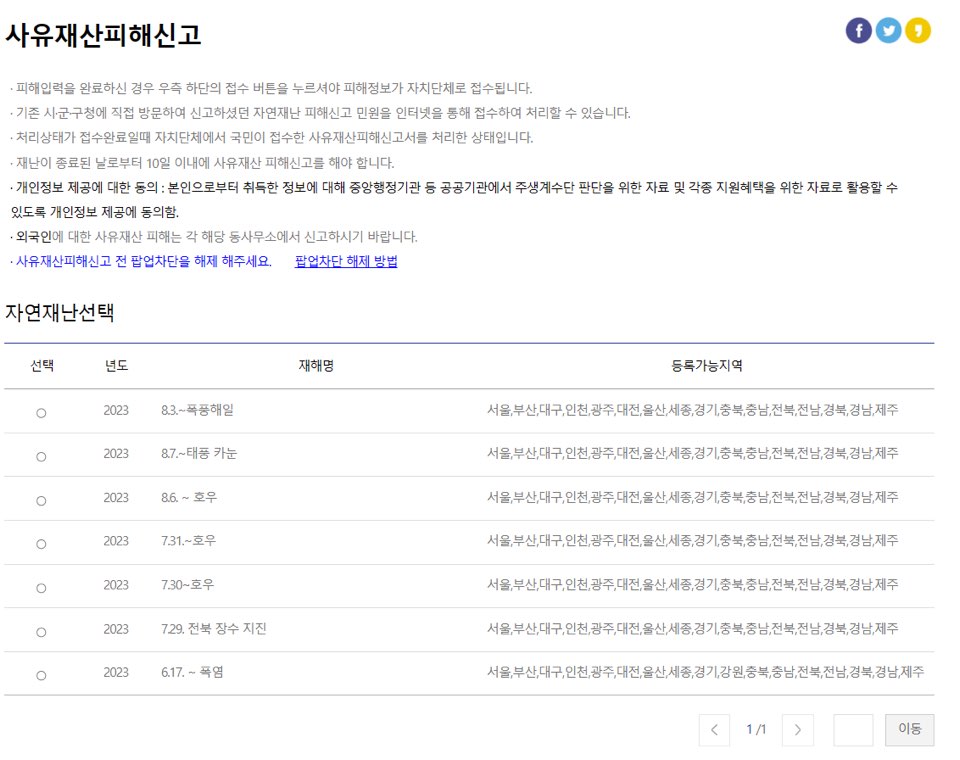The image size is (960, 760).
Task: Share page via the Twitter icon
Action: pyautogui.click(x=889, y=29)
